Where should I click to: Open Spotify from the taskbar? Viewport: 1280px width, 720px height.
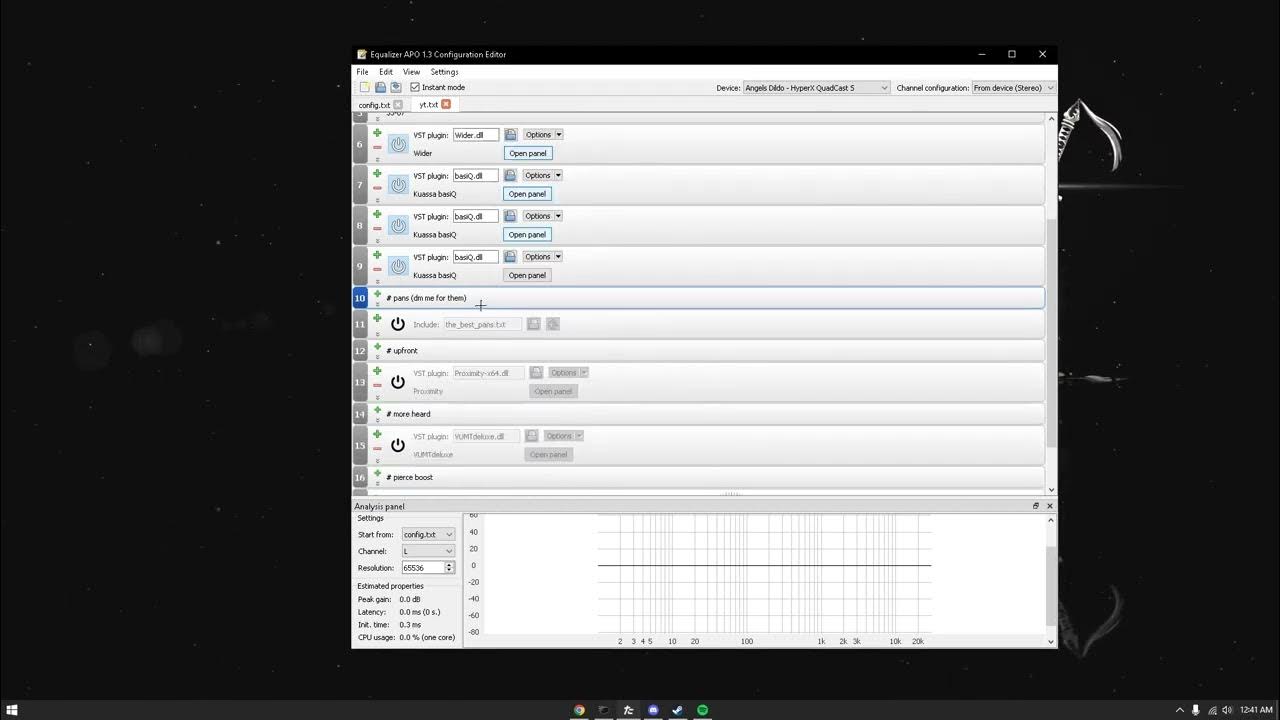click(x=703, y=710)
